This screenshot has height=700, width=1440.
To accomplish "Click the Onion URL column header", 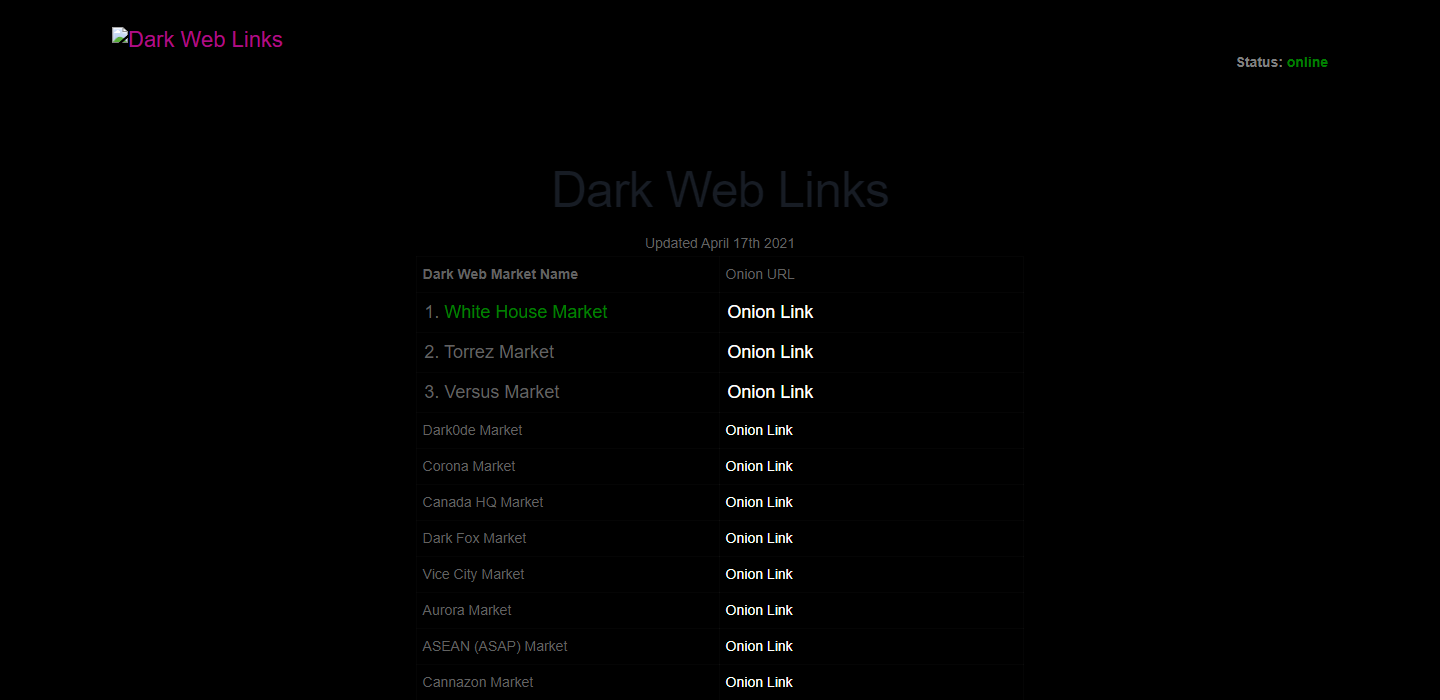I will coord(760,274).
